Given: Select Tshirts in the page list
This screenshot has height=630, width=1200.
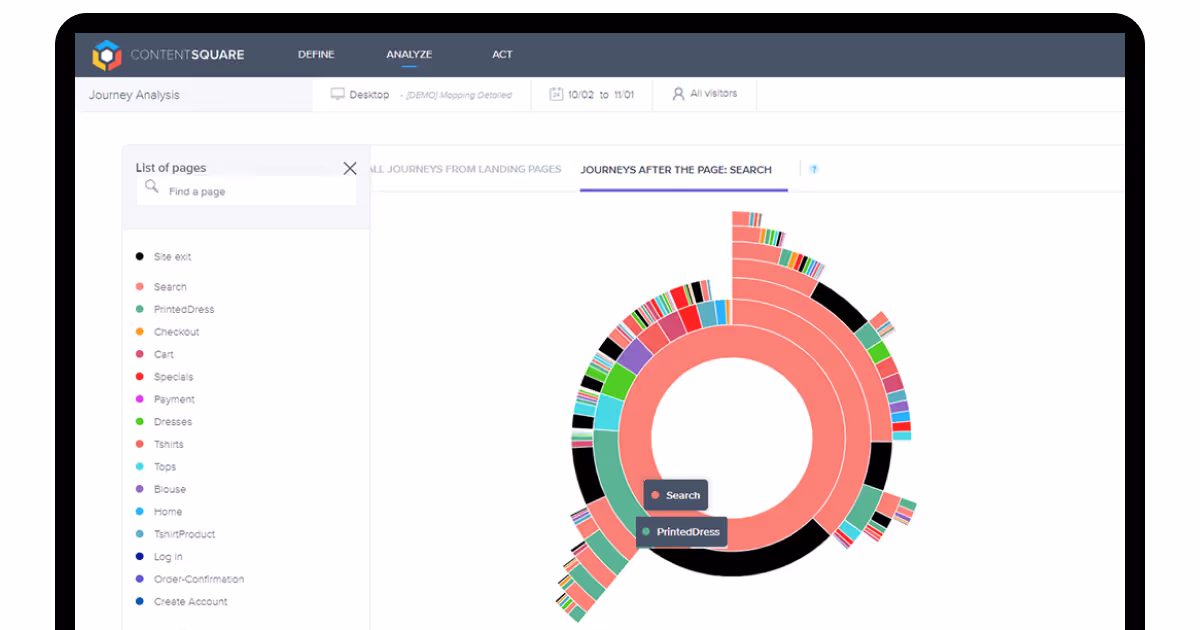Looking at the screenshot, I should (x=169, y=445).
